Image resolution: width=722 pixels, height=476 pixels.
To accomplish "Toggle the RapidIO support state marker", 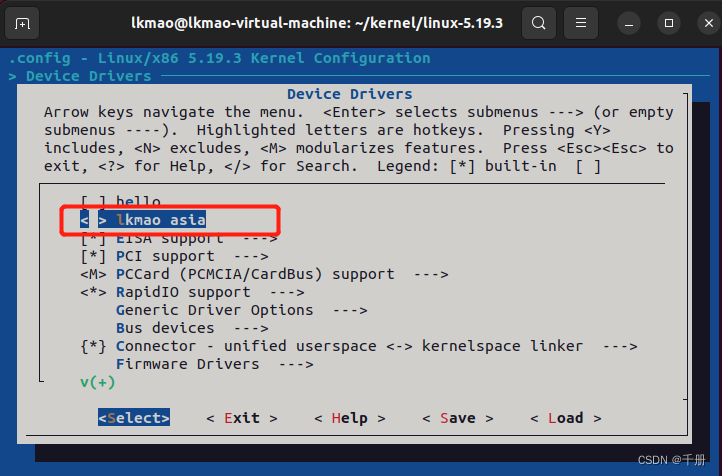I will pyautogui.click(x=93, y=292).
